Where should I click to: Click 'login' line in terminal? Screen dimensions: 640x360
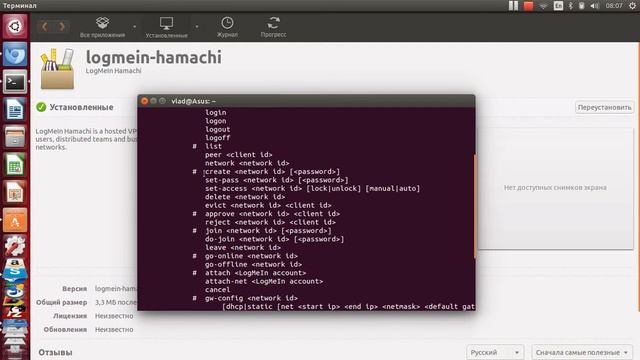pyautogui.click(x=216, y=112)
